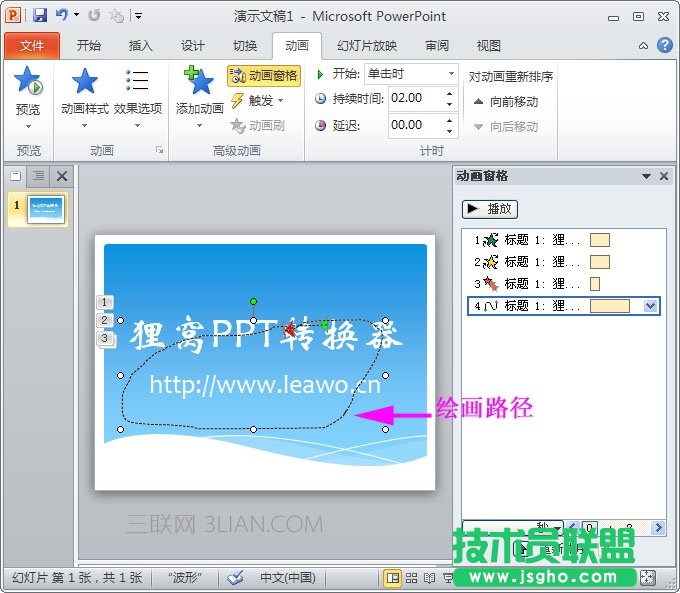Image resolution: width=680 pixels, height=593 pixels.
Task: Open the 触发 trigger dropdown
Action: click(258, 101)
